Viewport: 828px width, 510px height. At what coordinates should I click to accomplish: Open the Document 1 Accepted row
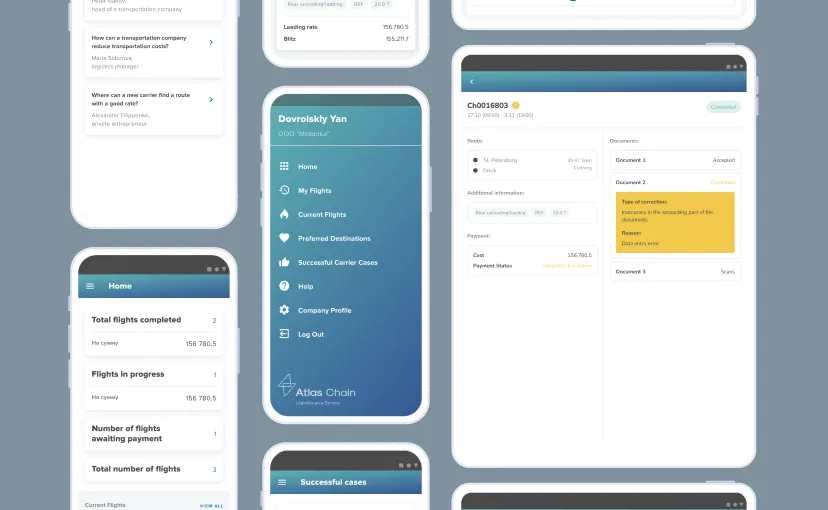tap(675, 160)
